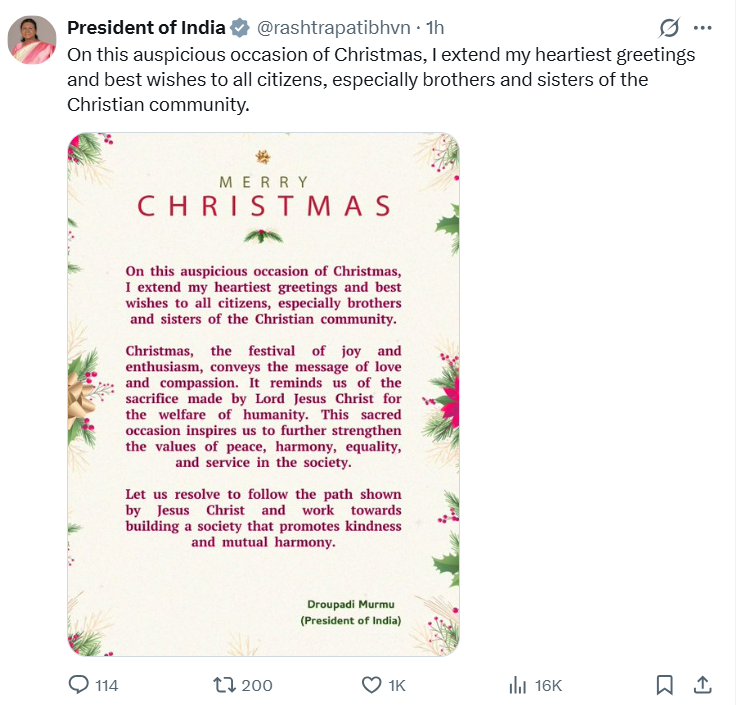The image size is (738, 705).
Task: Click the "Merry Christmas" heading in the image
Action: [x=264, y=198]
